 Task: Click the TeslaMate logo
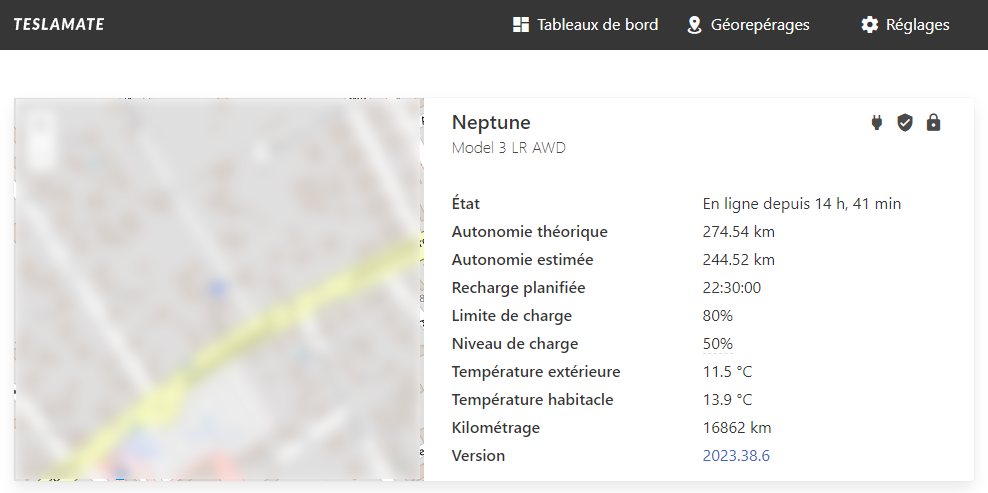tap(59, 25)
